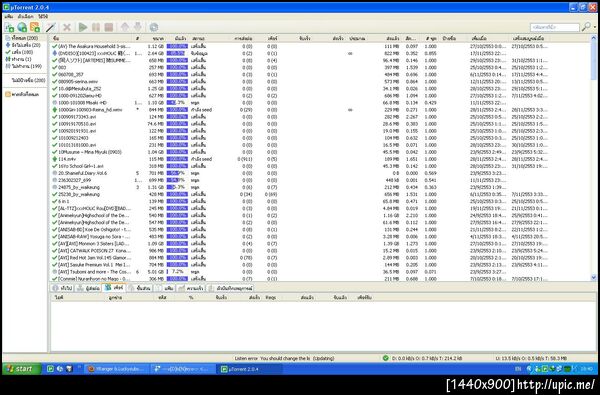Click the orange Add RSS Feed icon
This screenshot has height=395, width=600.
pyautogui.click(x=35, y=27)
